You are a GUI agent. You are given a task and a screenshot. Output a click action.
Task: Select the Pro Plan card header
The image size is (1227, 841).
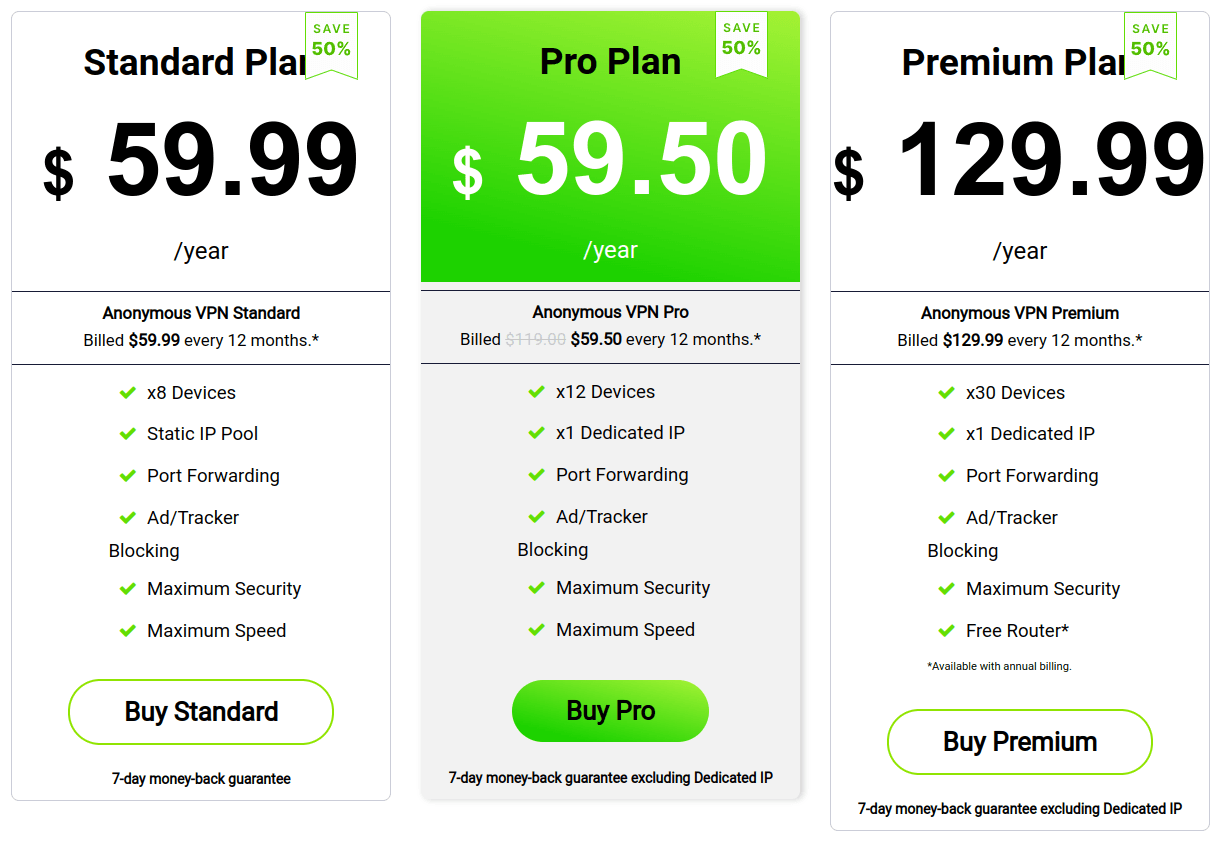(x=610, y=62)
